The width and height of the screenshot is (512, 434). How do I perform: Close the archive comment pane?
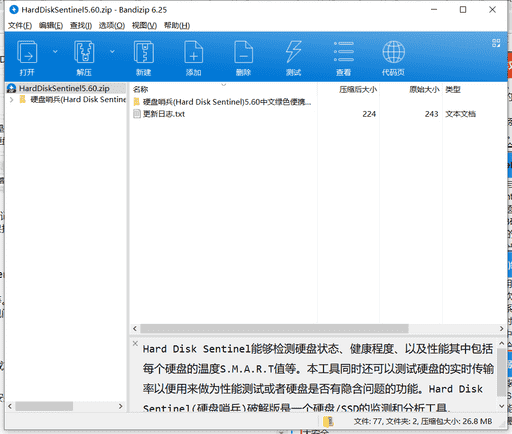click(135, 343)
